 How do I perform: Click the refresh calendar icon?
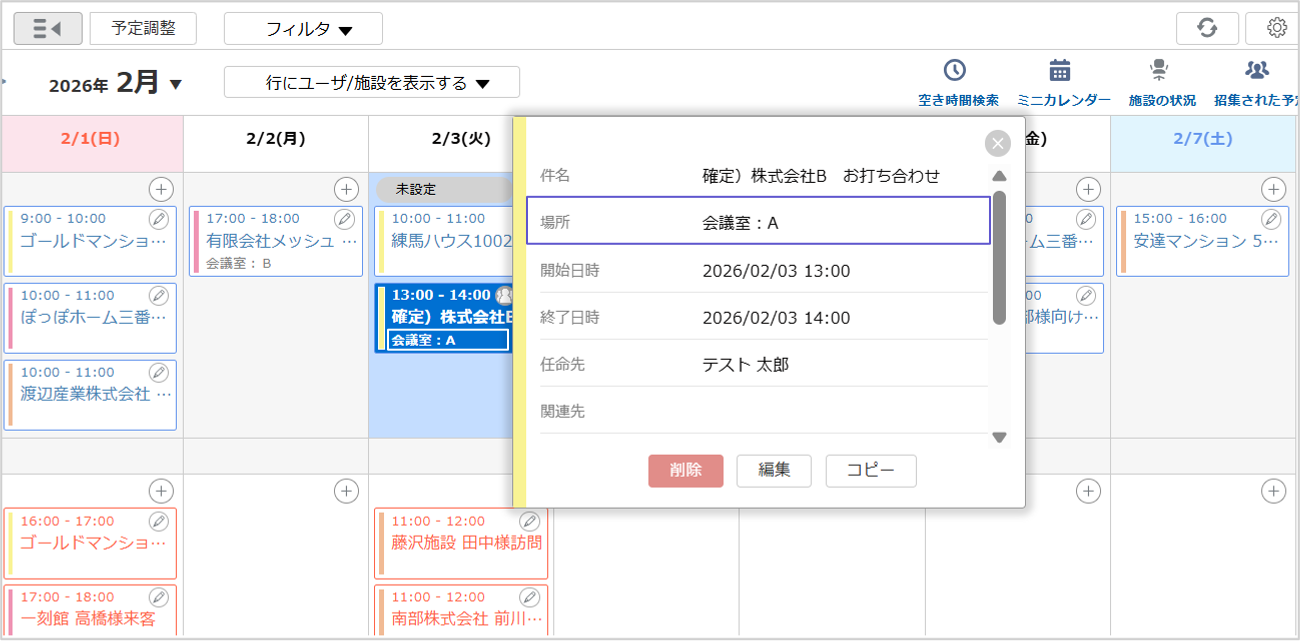[x=1207, y=28]
